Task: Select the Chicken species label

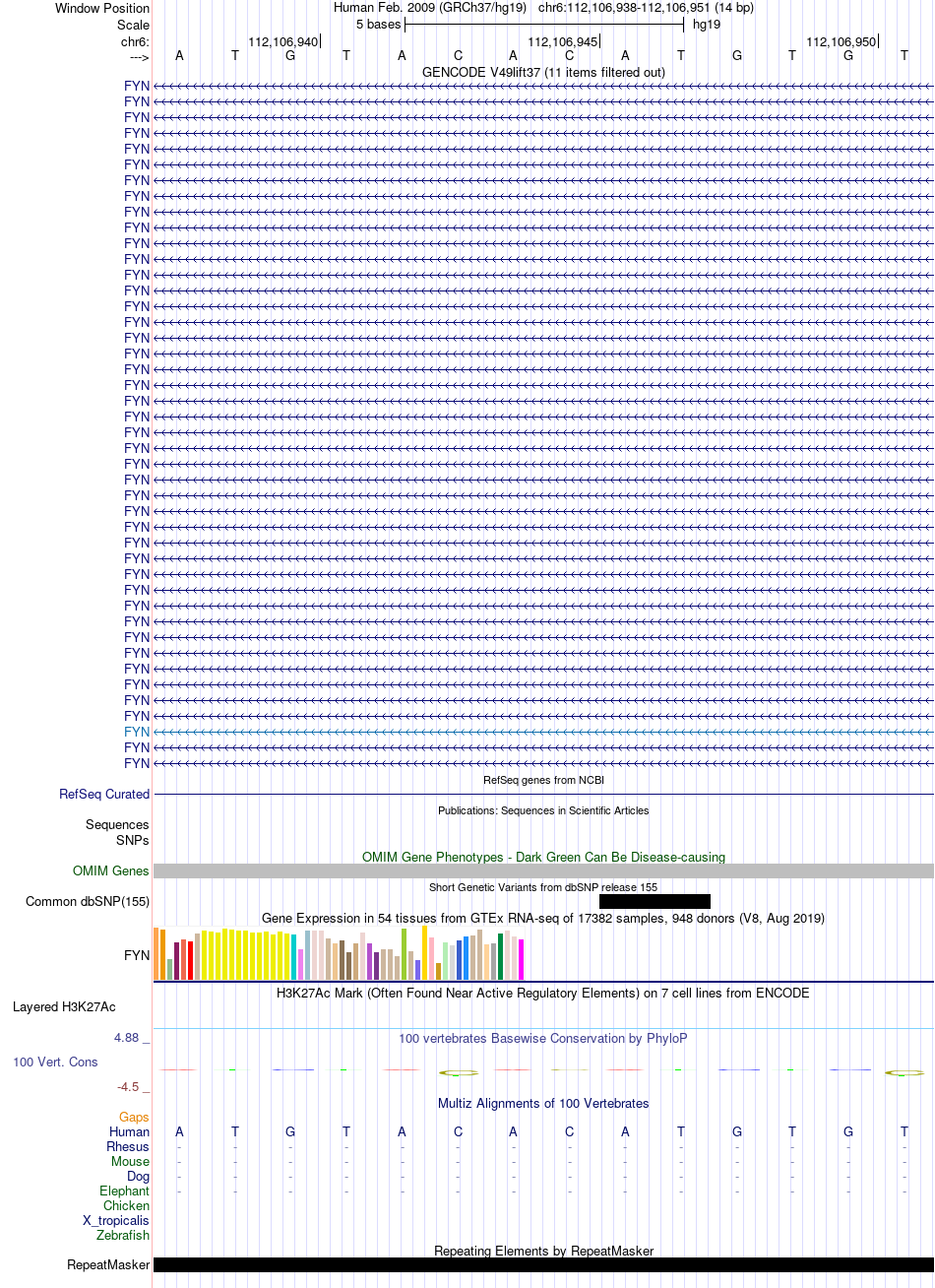Action: tap(127, 1205)
